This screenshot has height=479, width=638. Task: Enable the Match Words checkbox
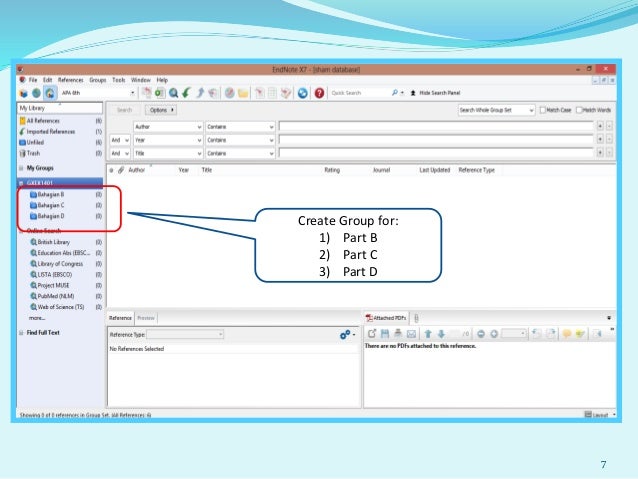click(579, 110)
